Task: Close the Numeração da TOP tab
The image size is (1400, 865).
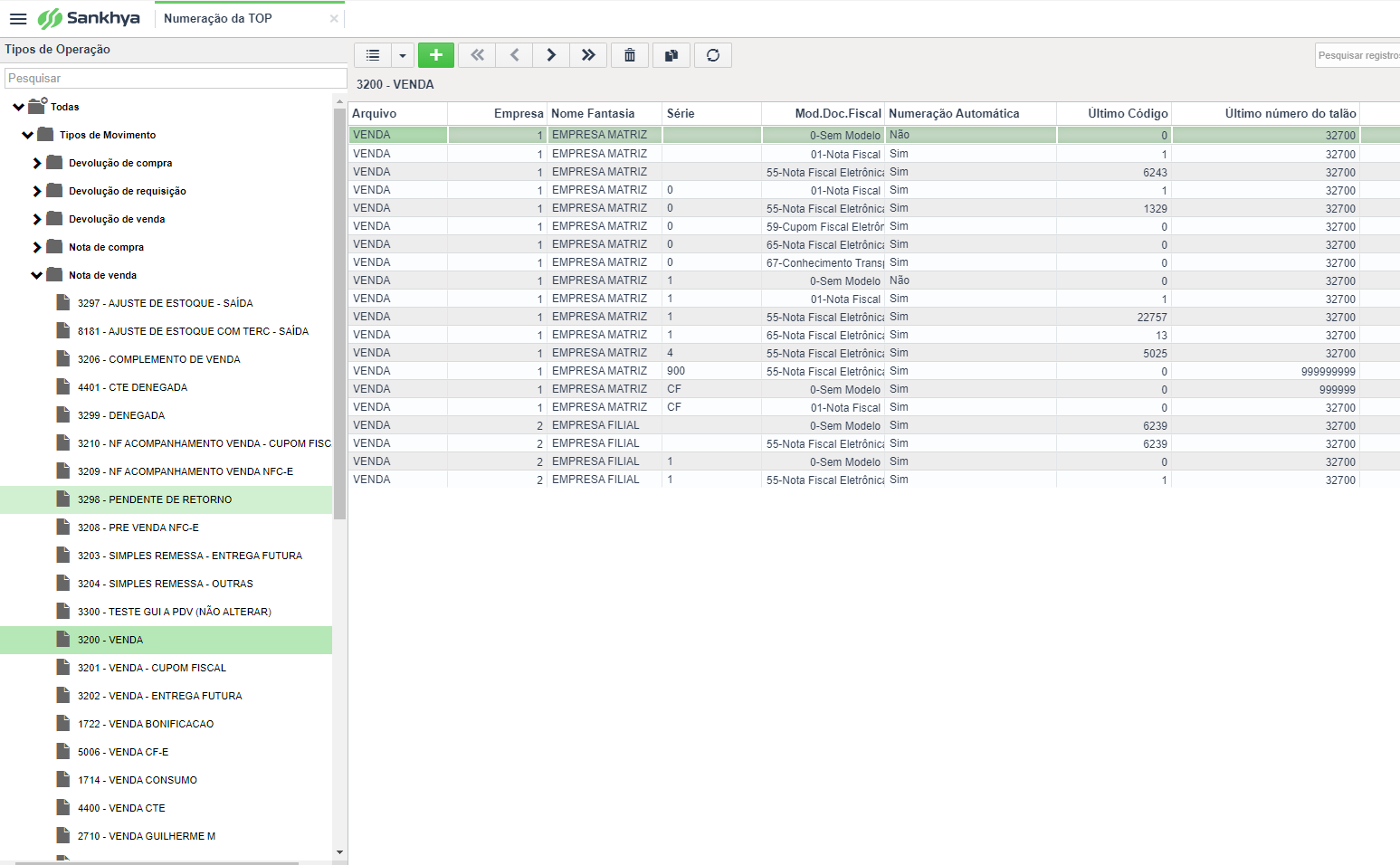Action: point(334,18)
